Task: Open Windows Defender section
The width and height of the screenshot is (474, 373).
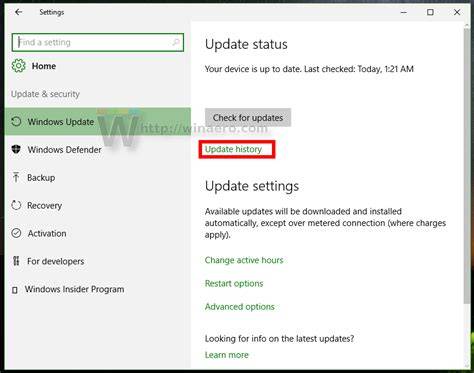Action: (98, 149)
